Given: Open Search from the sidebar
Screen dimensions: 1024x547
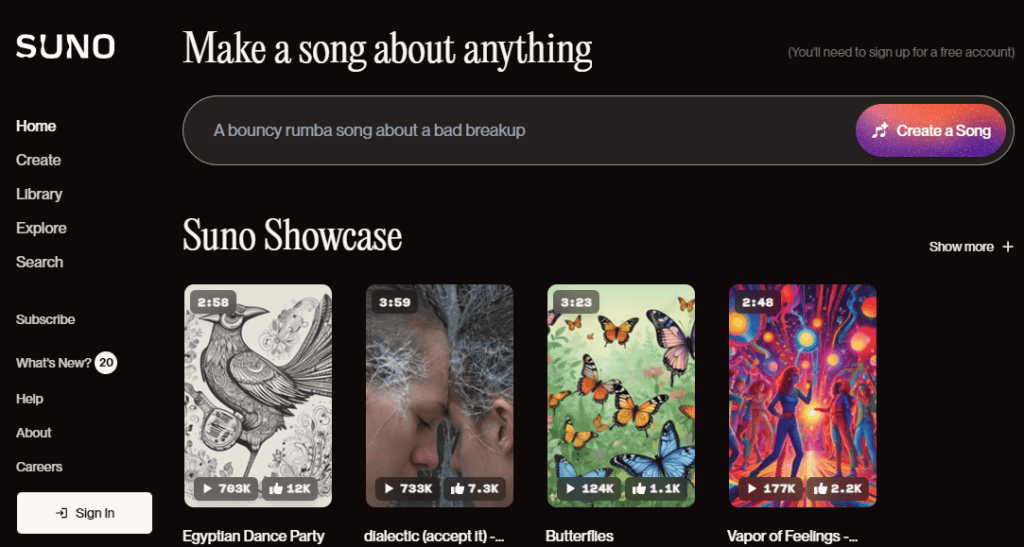Looking at the screenshot, I should [x=40, y=262].
